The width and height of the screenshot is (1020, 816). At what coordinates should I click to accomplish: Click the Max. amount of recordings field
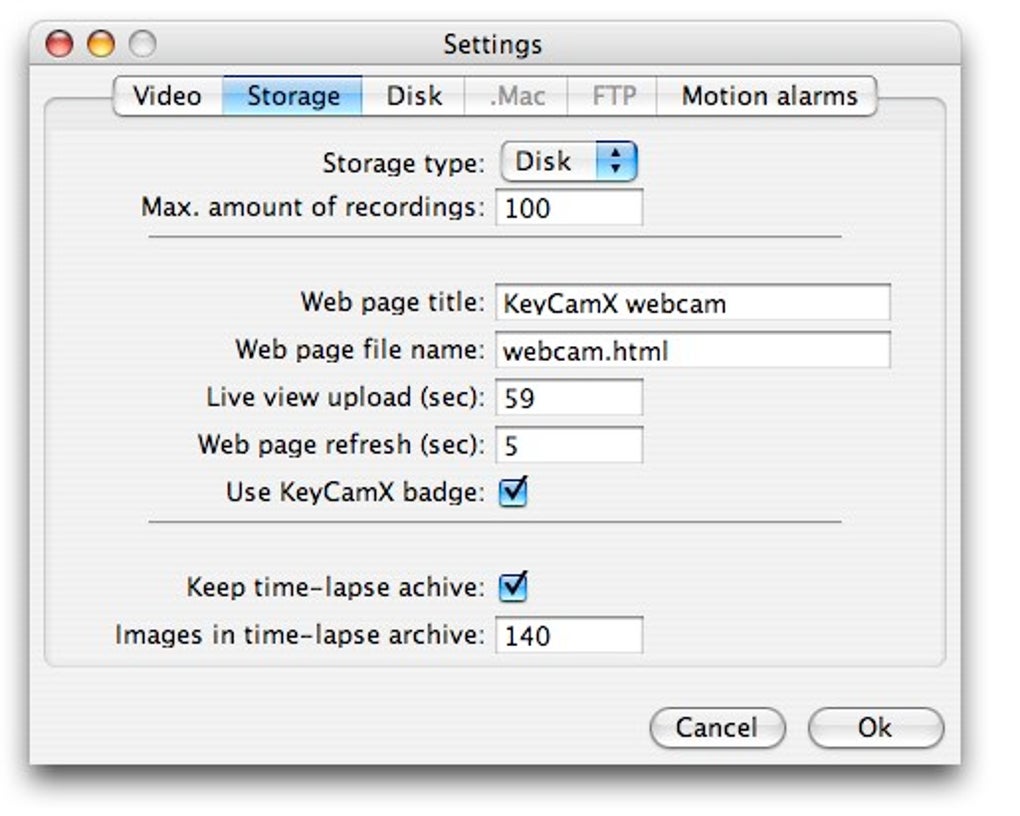coord(569,208)
